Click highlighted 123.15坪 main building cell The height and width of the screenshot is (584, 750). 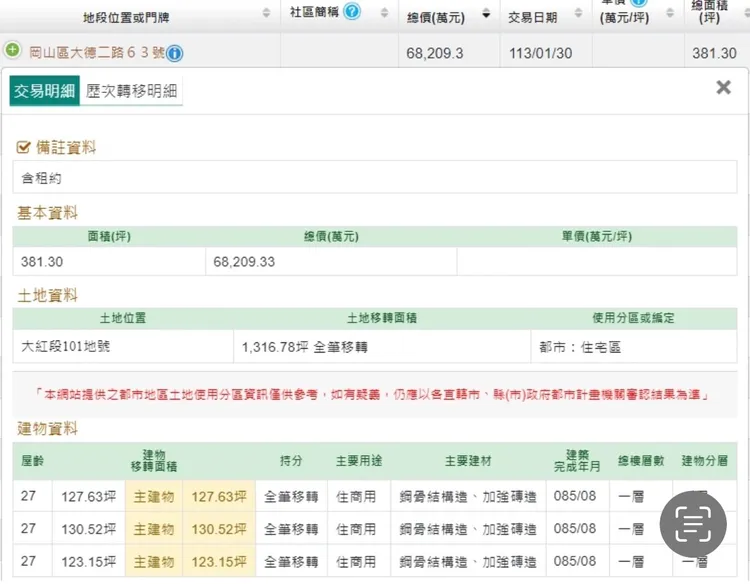tap(219, 562)
